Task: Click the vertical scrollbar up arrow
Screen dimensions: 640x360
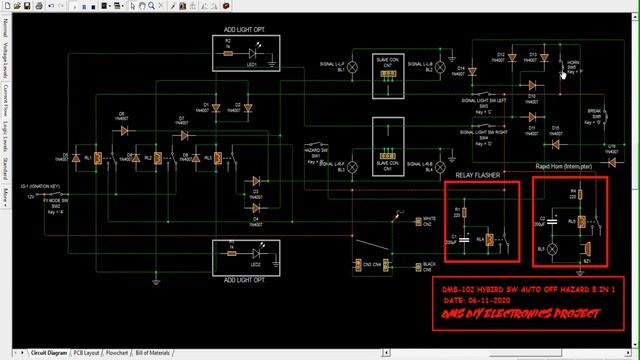Action: [x=636, y=17]
